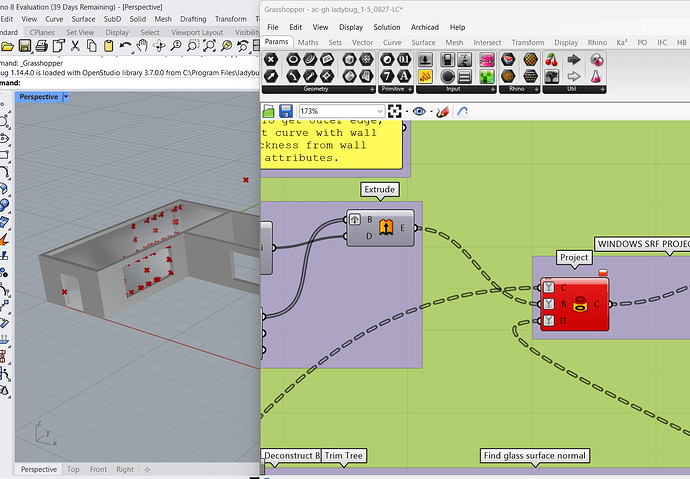Select Viewport Layout toolbar tab
This screenshot has width=690, height=479.
point(197,32)
